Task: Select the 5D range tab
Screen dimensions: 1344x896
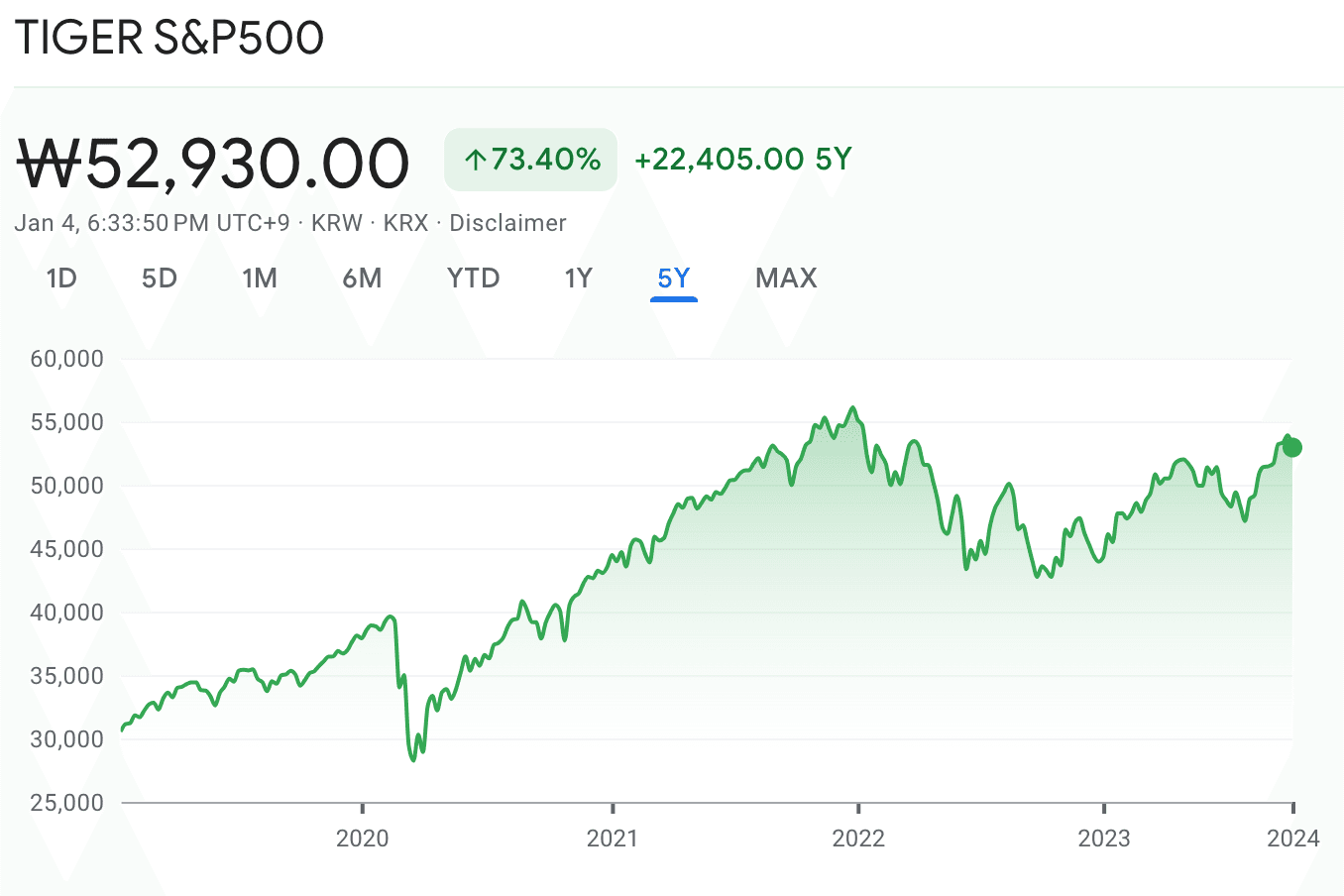Action: (159, 279)
